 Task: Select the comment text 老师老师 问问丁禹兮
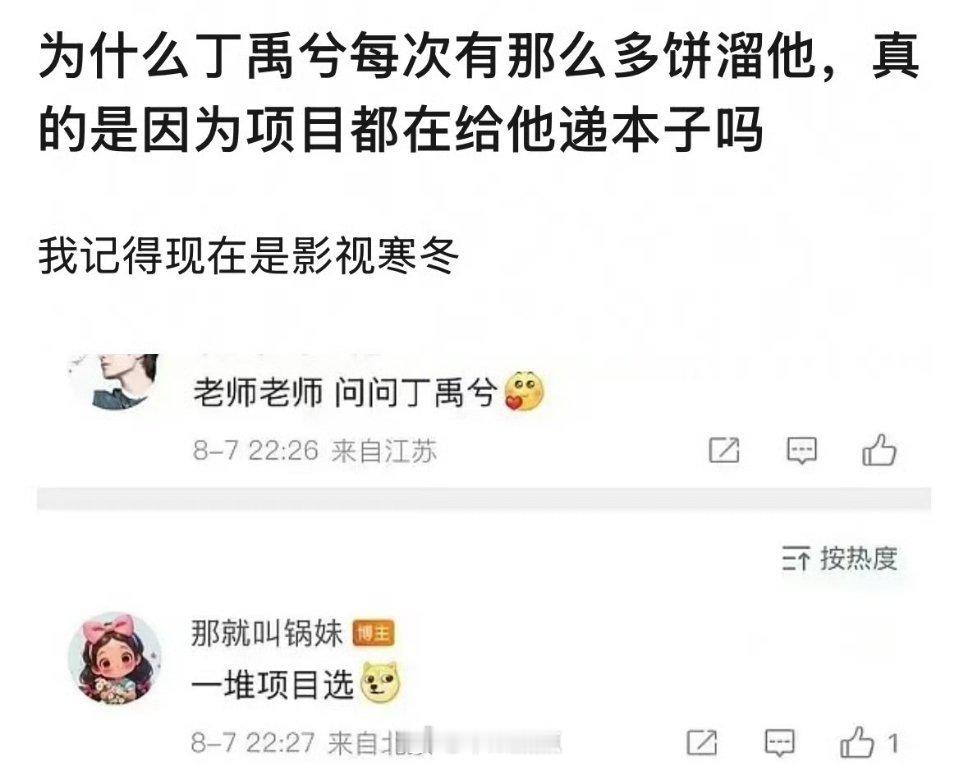344,392
